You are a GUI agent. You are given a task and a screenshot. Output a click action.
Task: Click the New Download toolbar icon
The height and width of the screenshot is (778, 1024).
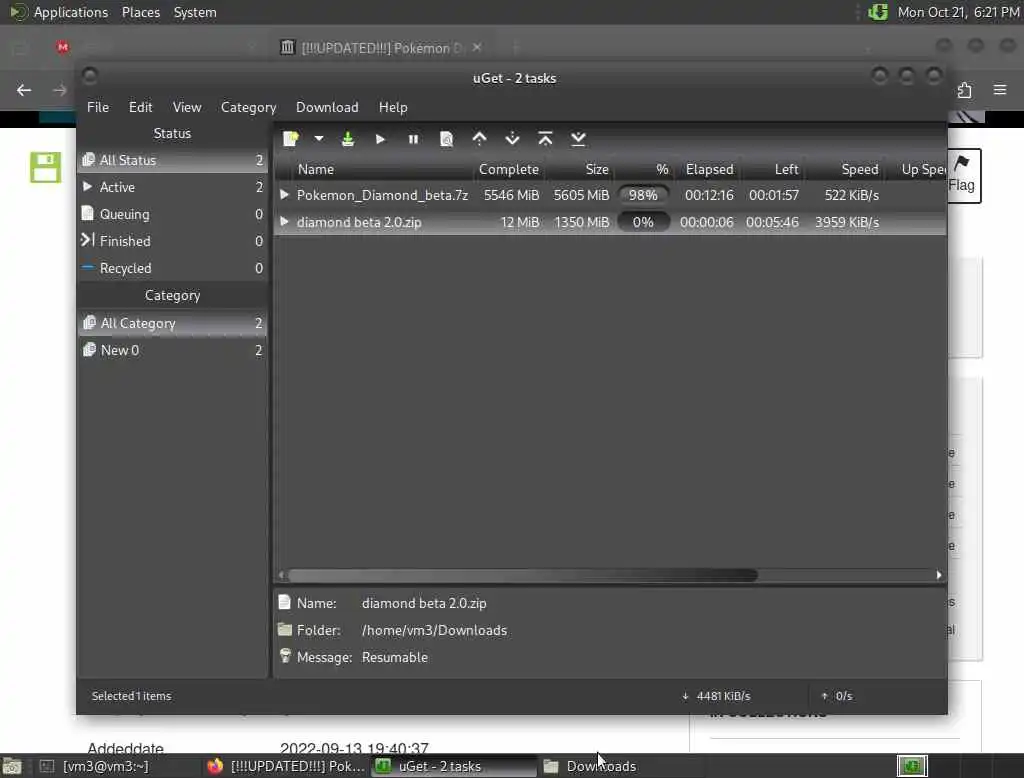pos(291,138)
